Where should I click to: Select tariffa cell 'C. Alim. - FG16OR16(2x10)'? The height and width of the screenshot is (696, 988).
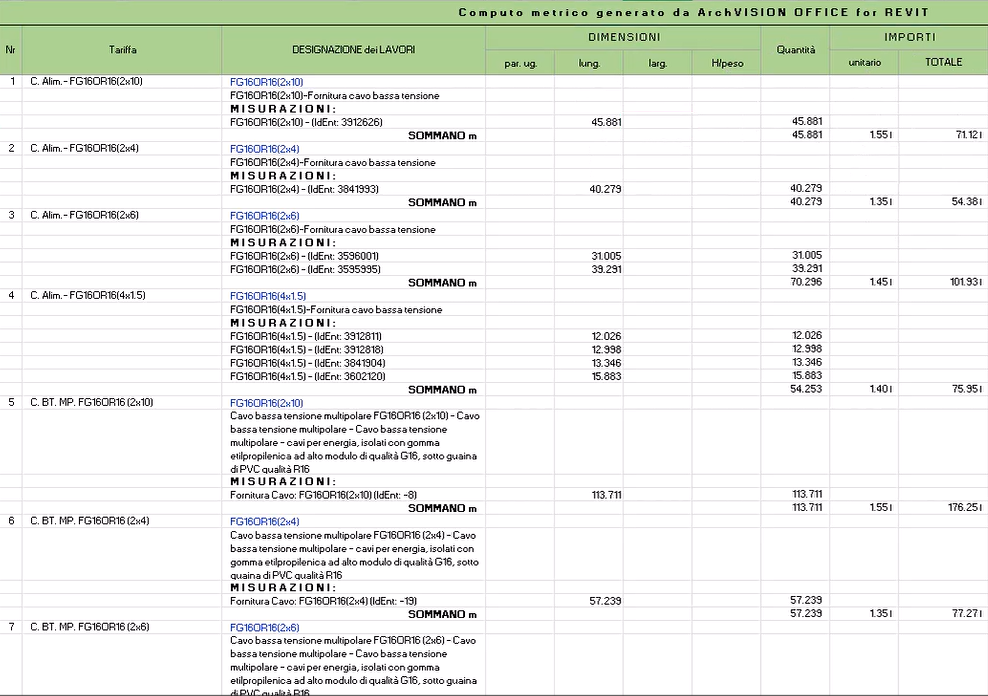pos(86,81)
